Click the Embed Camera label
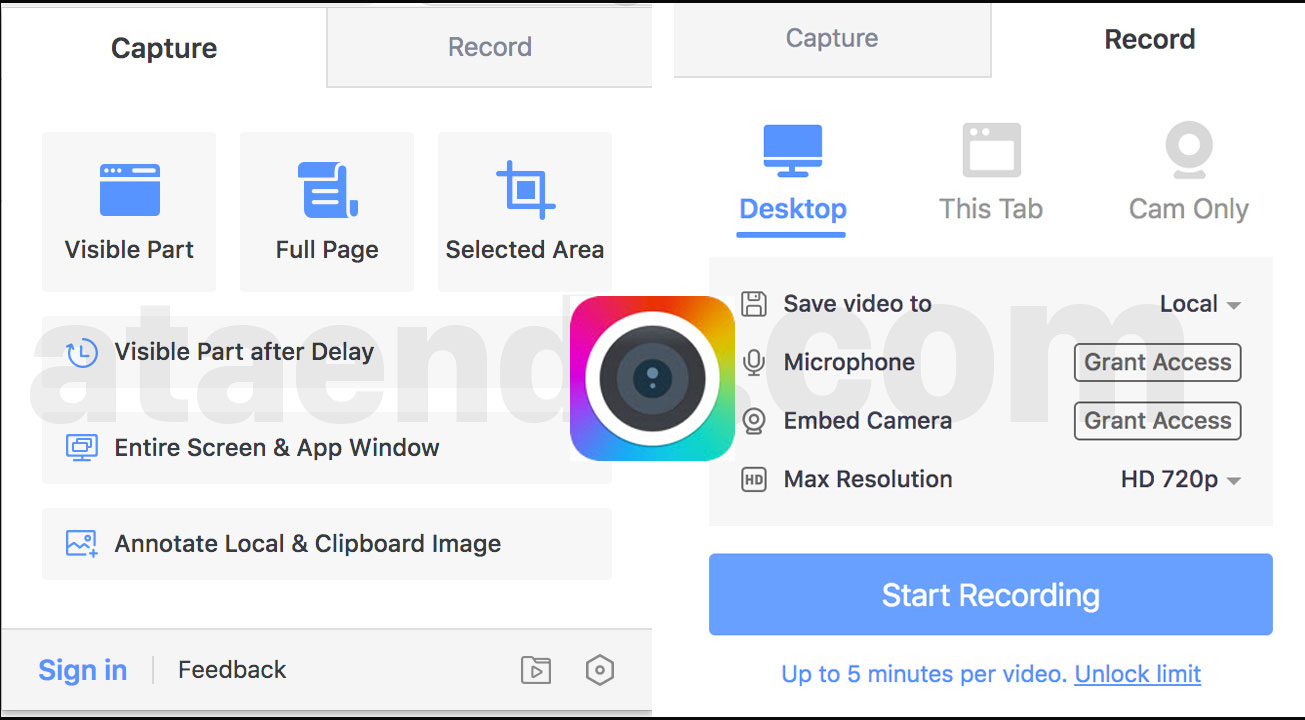Viewport: 1305px width, 720px height. point(867,421)
